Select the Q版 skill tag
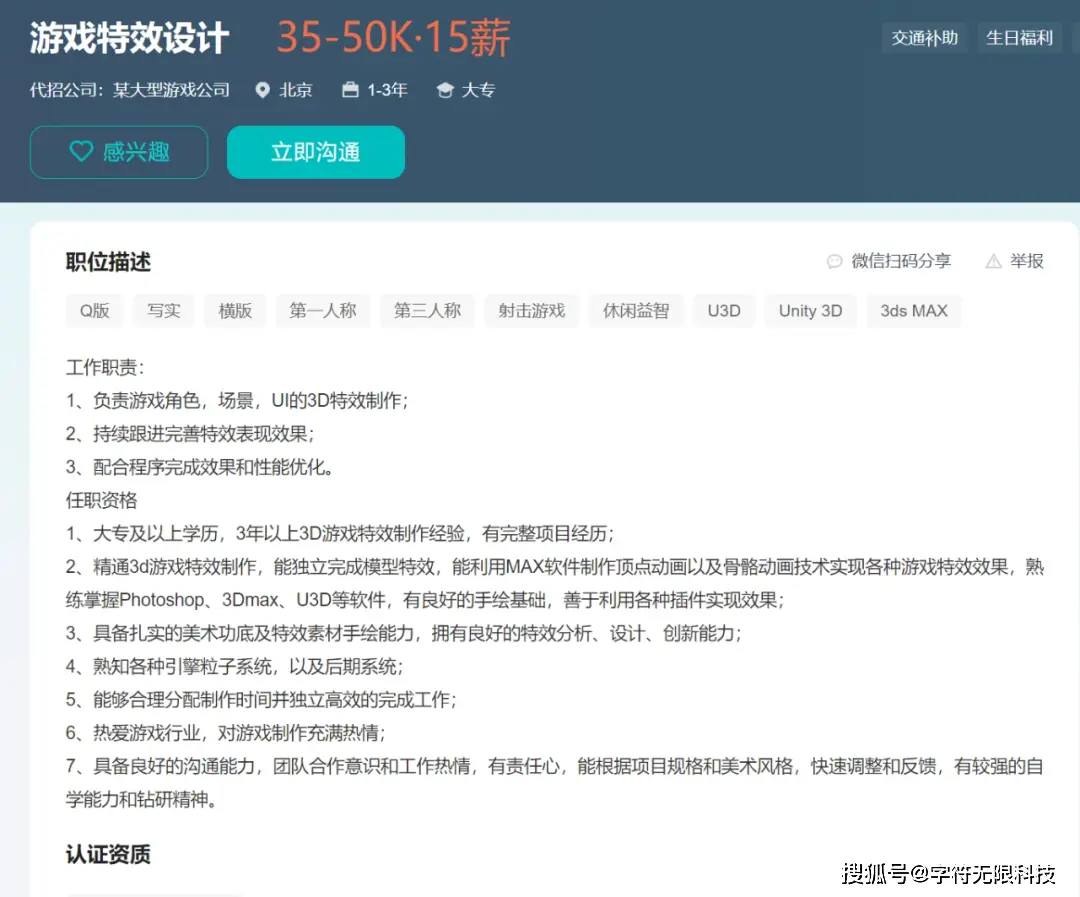Viewport: 1080px width, 897px height. 94,311
